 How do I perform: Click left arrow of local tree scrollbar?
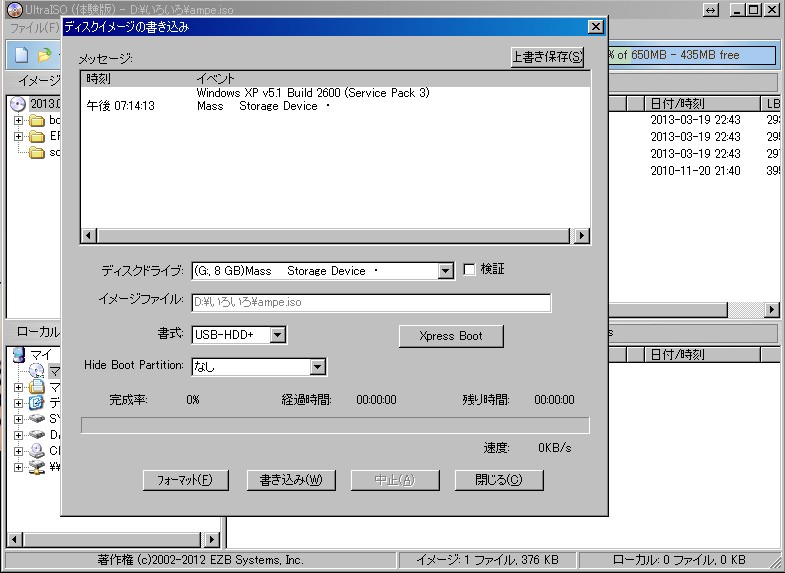tap(14, 539)
